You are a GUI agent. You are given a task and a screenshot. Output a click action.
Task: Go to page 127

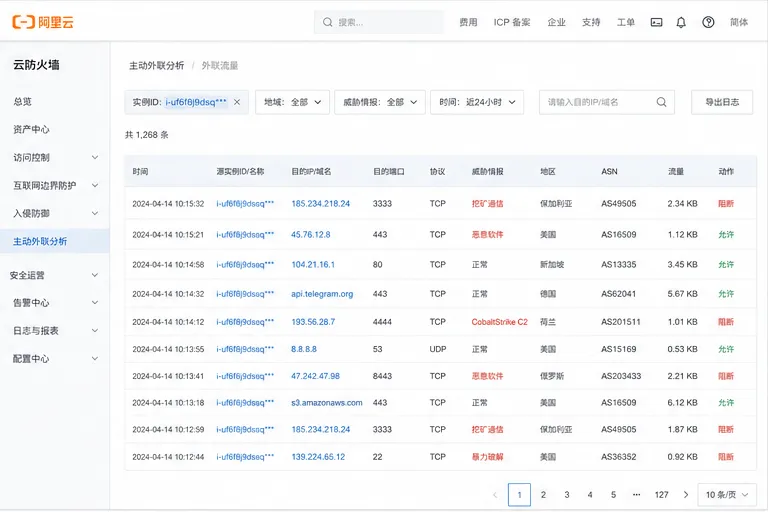(x=661, y=495)
